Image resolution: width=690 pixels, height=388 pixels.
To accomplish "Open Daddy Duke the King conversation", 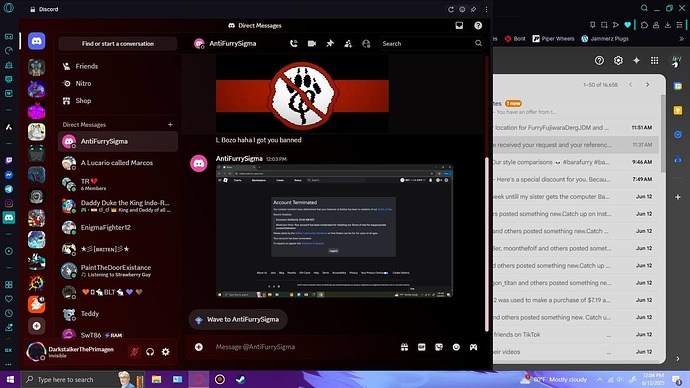I will coord(118,206).
